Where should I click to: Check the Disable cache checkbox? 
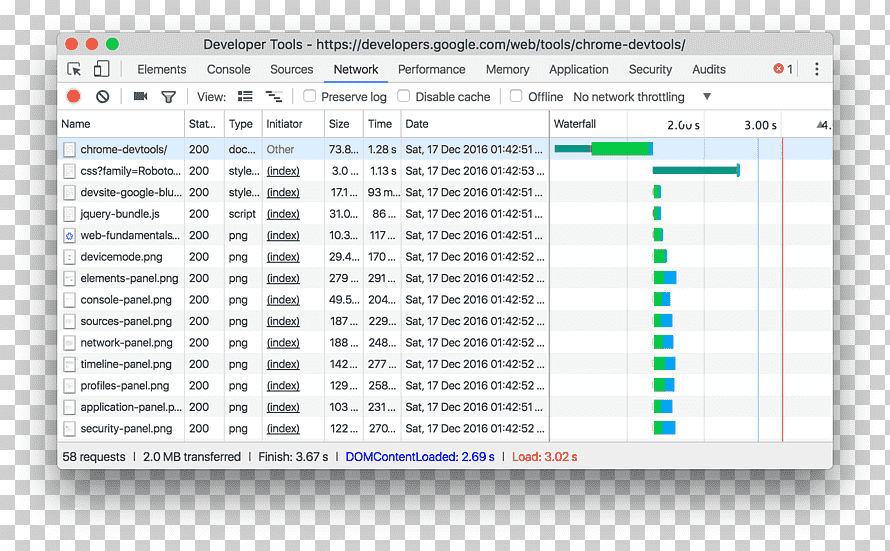point(404,96)
